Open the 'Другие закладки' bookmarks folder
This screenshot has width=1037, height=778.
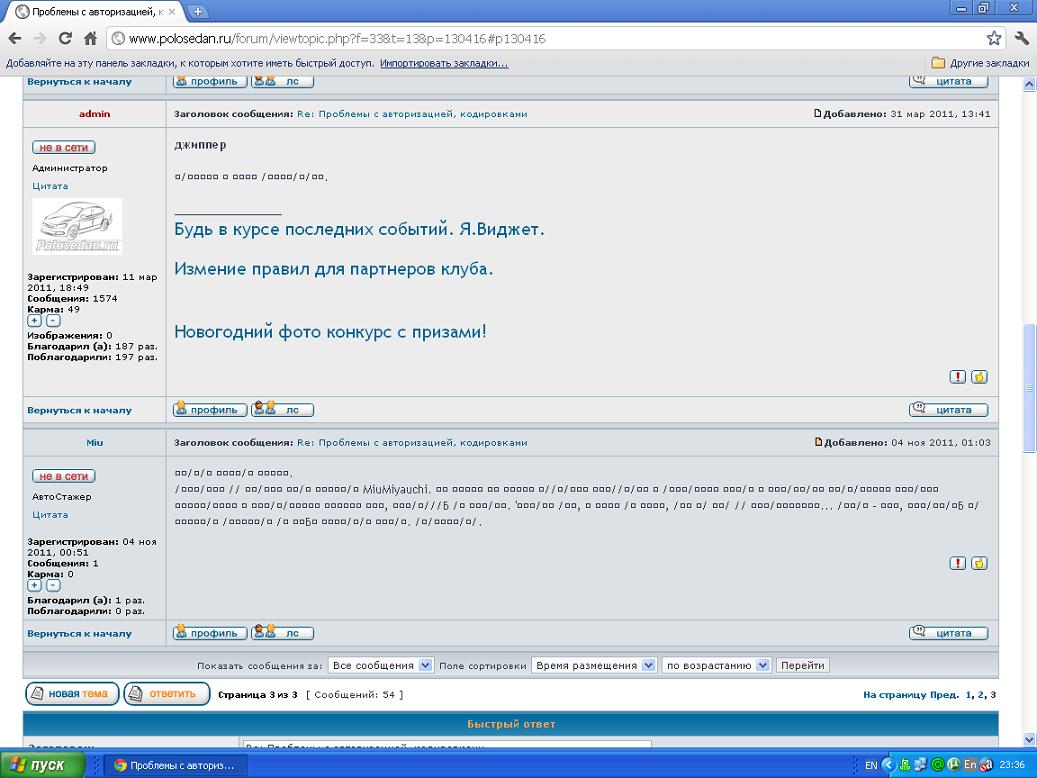(980, 63)
